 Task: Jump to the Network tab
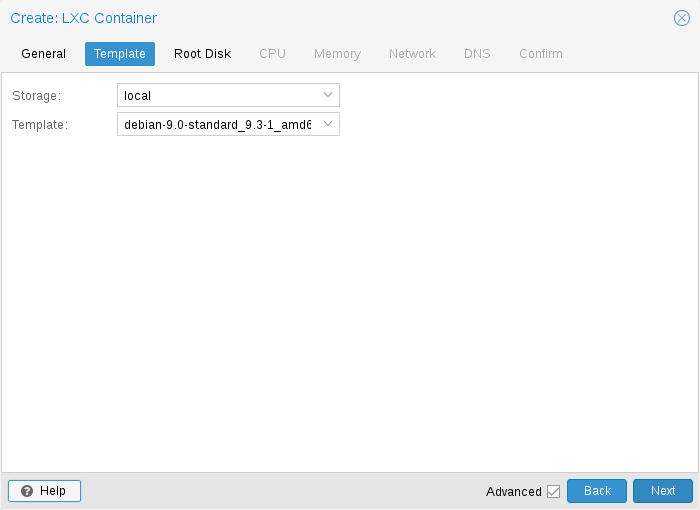(x=412, y=54)
